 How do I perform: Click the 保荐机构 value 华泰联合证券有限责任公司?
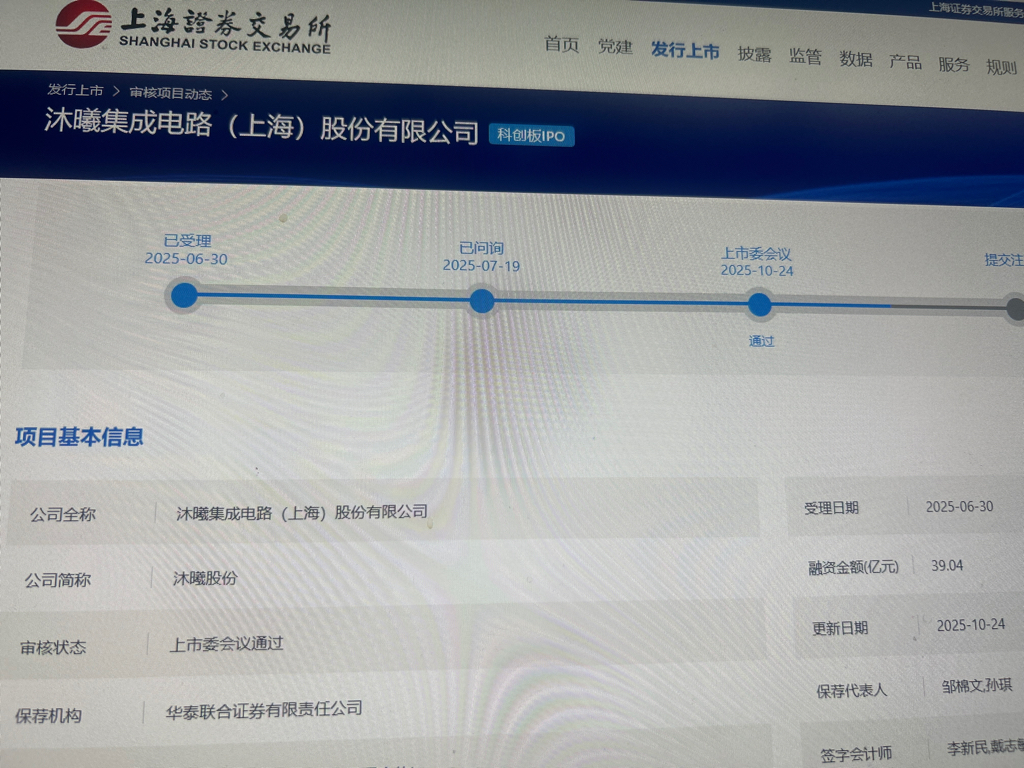[264, 709]
